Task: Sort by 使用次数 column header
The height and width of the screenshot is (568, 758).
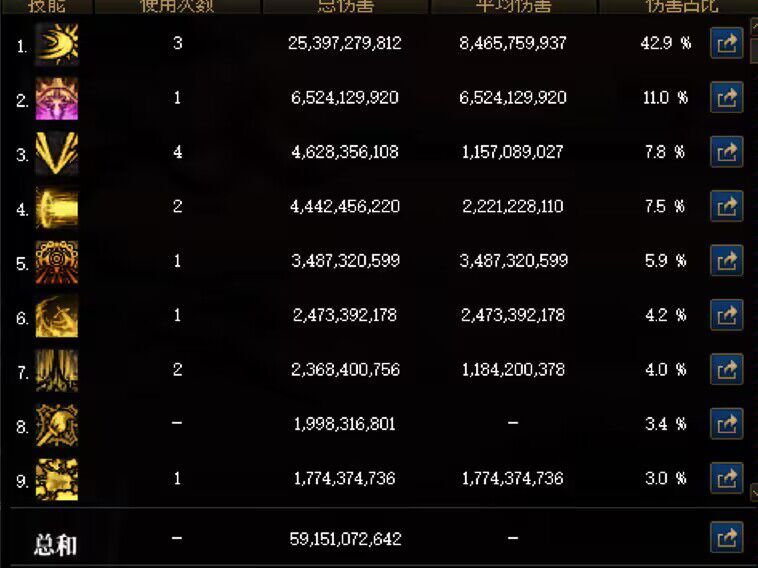Action: (177, 6)
